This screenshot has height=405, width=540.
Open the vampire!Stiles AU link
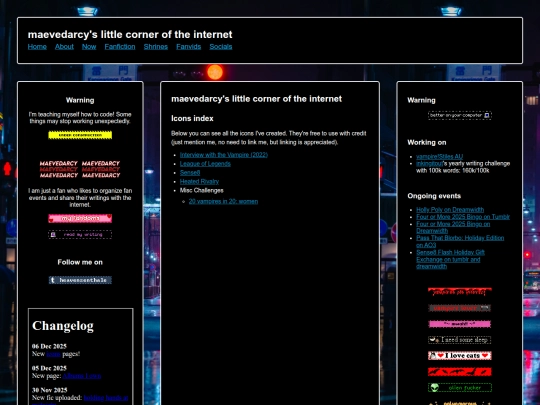pos(439,156)
